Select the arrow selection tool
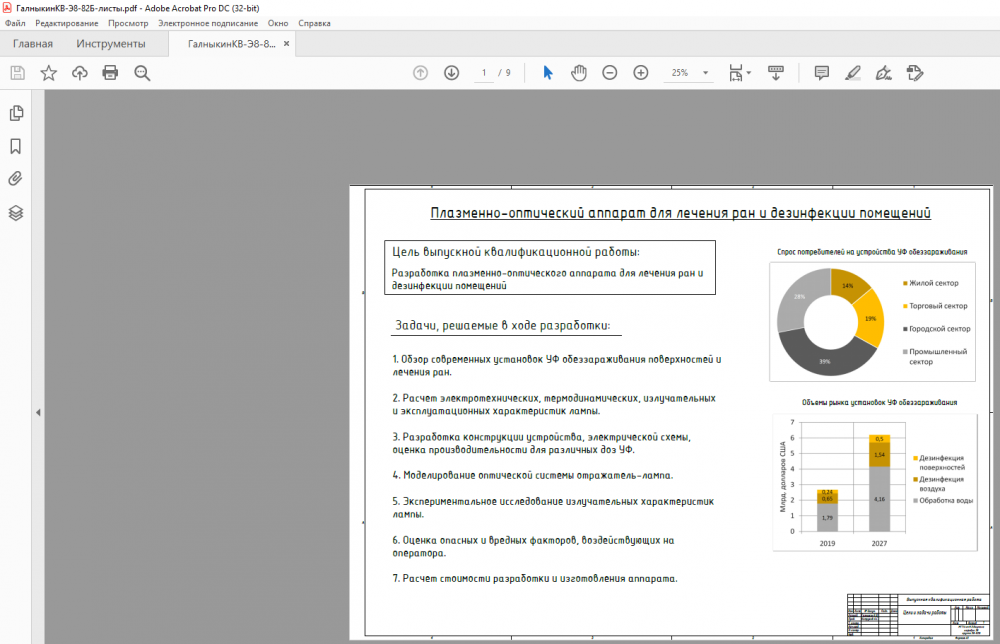The height and width of the screenshot is (644, 1000). (x=547, y=73)
